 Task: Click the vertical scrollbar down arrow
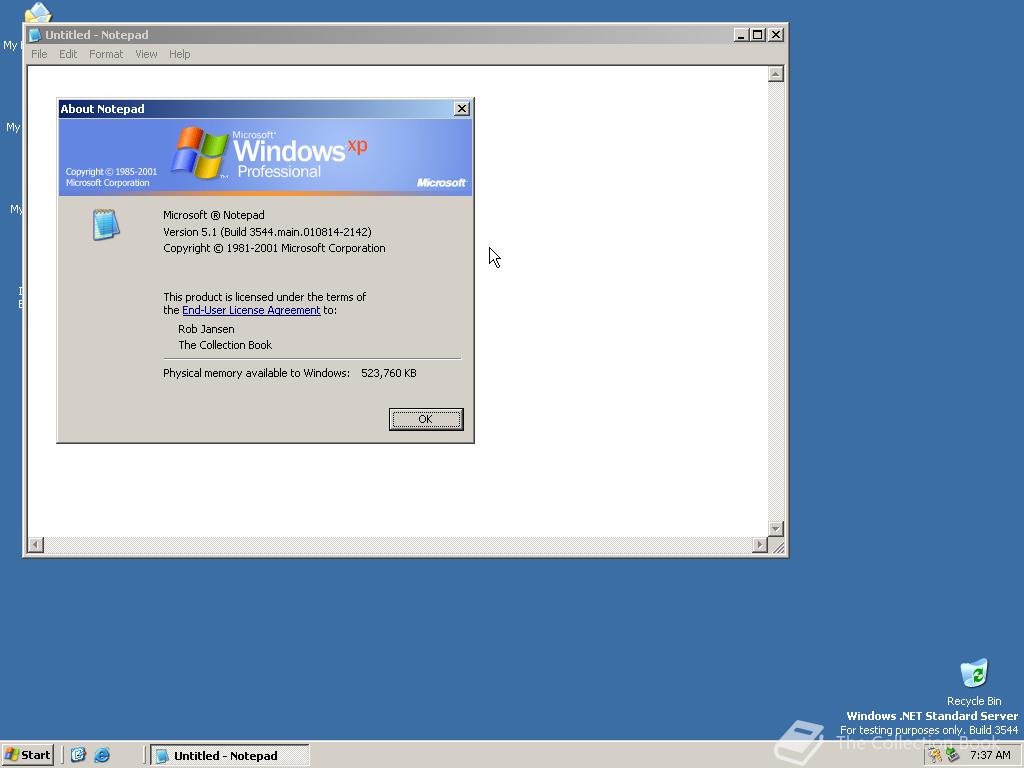776,528
